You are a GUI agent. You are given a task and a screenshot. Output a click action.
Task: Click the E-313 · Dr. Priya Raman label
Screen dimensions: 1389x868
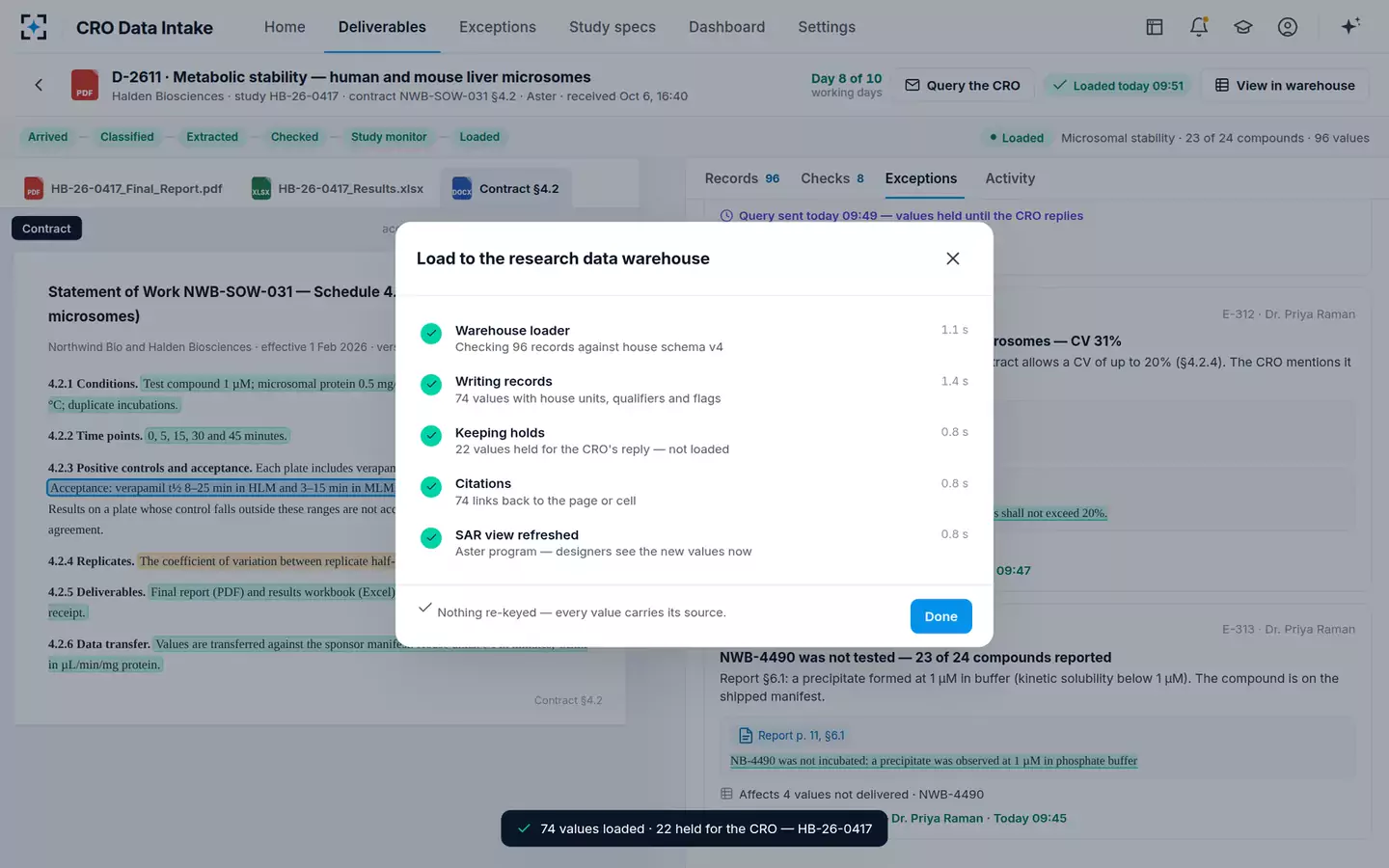[1289, 630]
